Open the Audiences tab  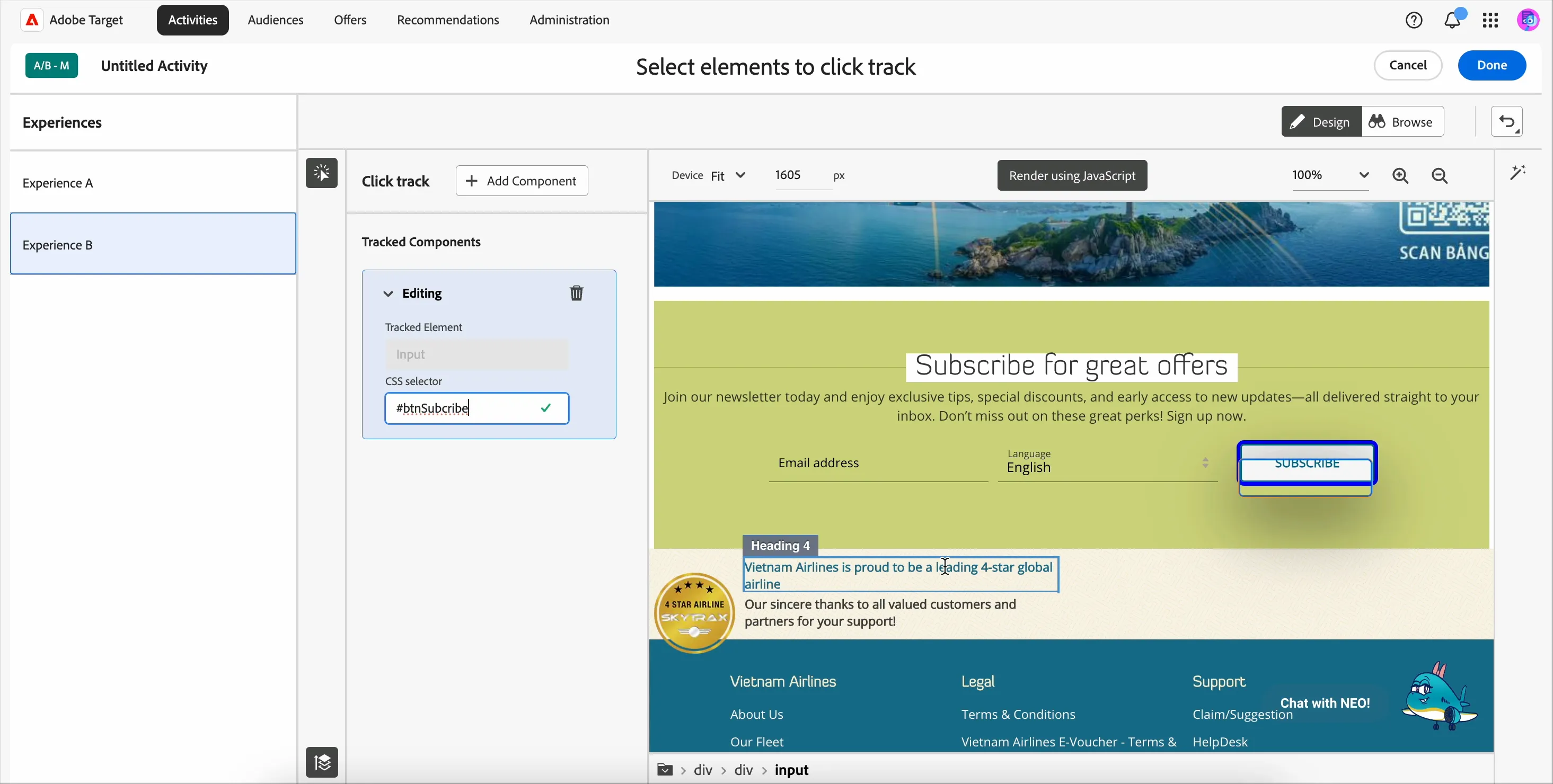(276, 21)
